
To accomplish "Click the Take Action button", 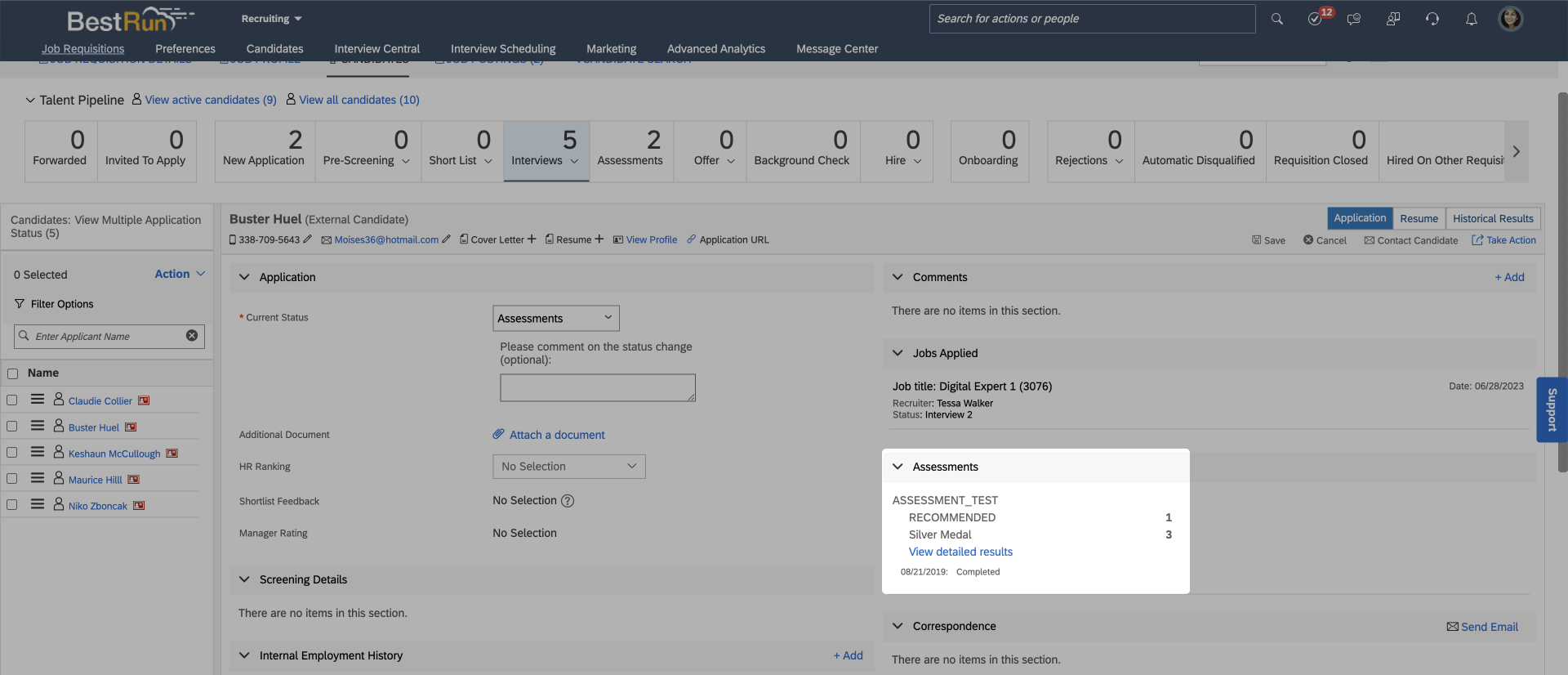I will (x=1503, y=240).
